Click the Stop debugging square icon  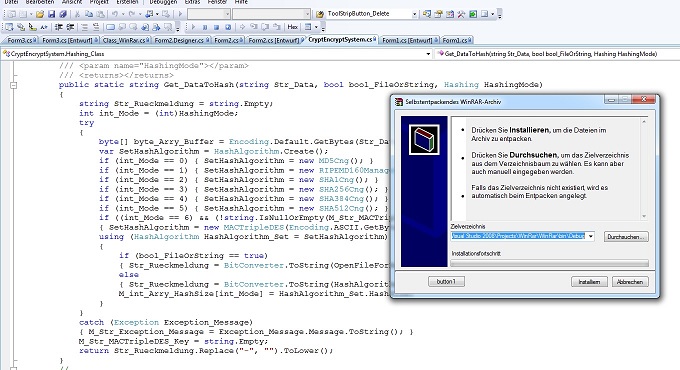(x=216, y=27)
